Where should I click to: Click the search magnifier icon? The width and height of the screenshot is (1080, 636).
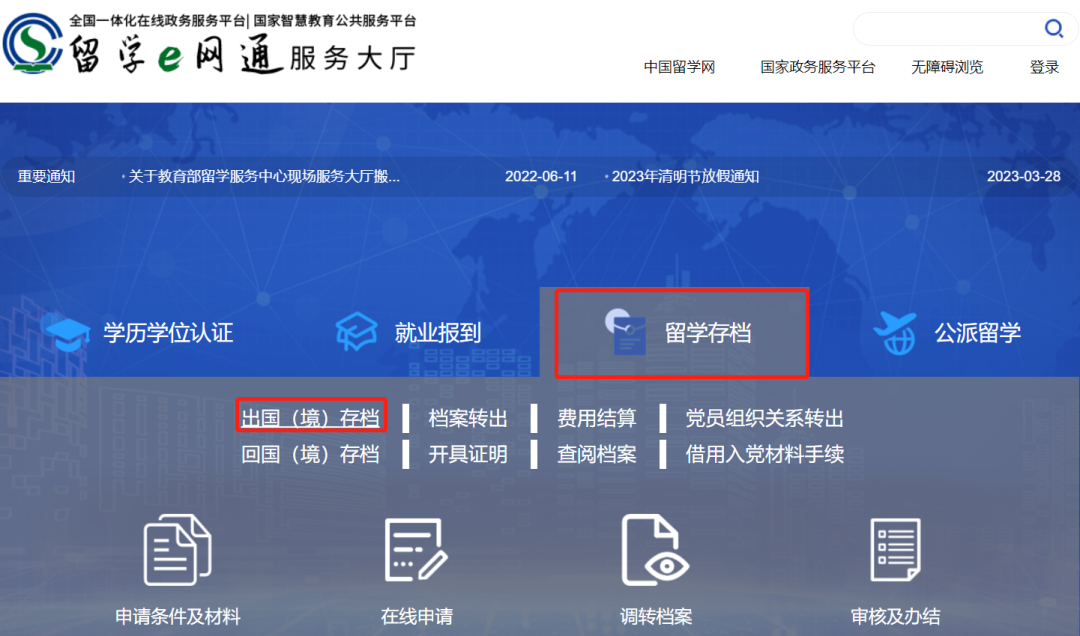point(1053,29)
